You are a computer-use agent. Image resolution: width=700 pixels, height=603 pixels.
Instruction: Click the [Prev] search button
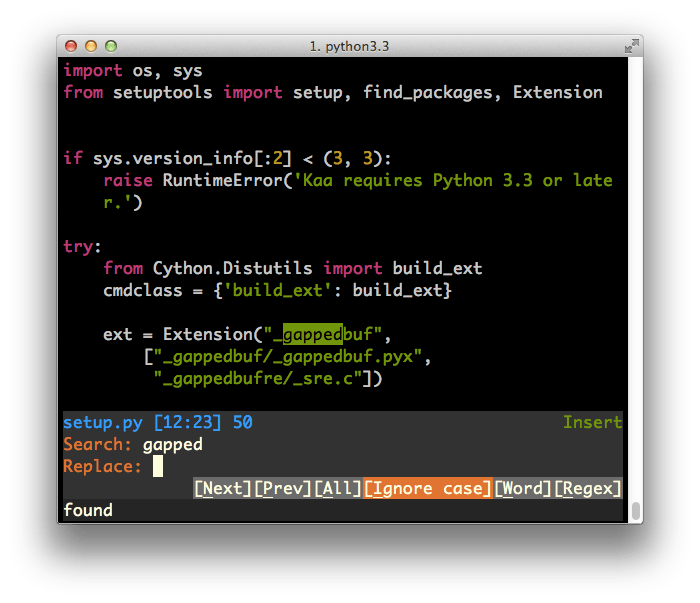coord(282,488)
